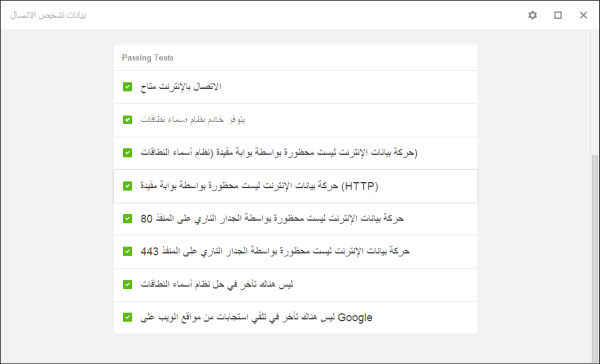Click the بيانات تشخيص الاتصال window title
Viewport: 600px width, 364px height.
point(48,15)
